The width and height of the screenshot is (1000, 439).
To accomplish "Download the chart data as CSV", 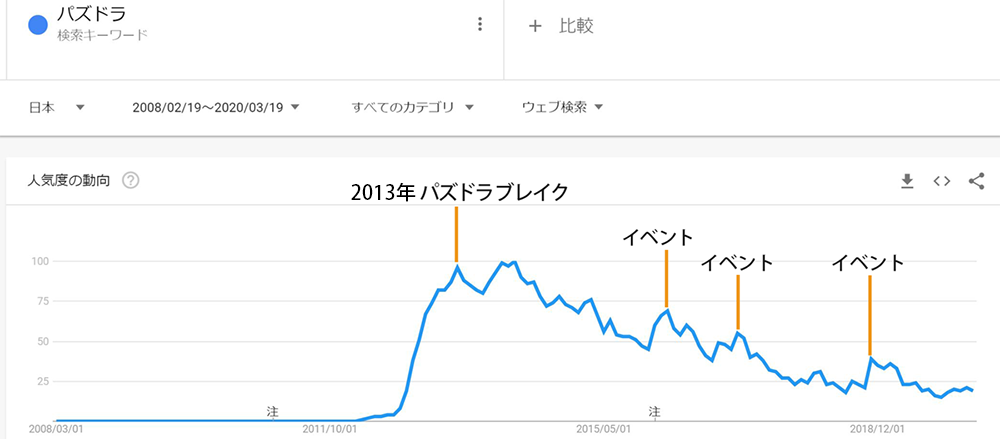I will coord(907,182).
